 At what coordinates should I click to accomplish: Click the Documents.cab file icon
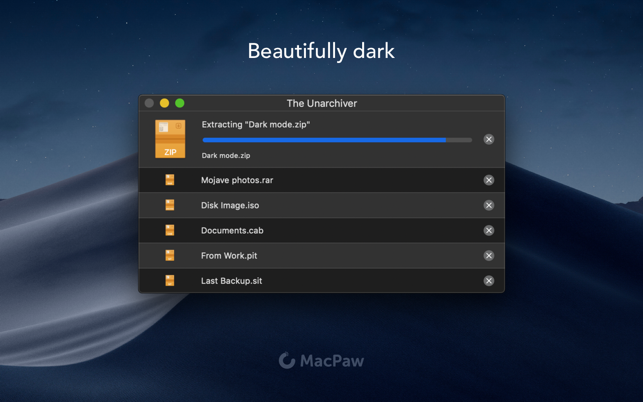tap(170, 230)
